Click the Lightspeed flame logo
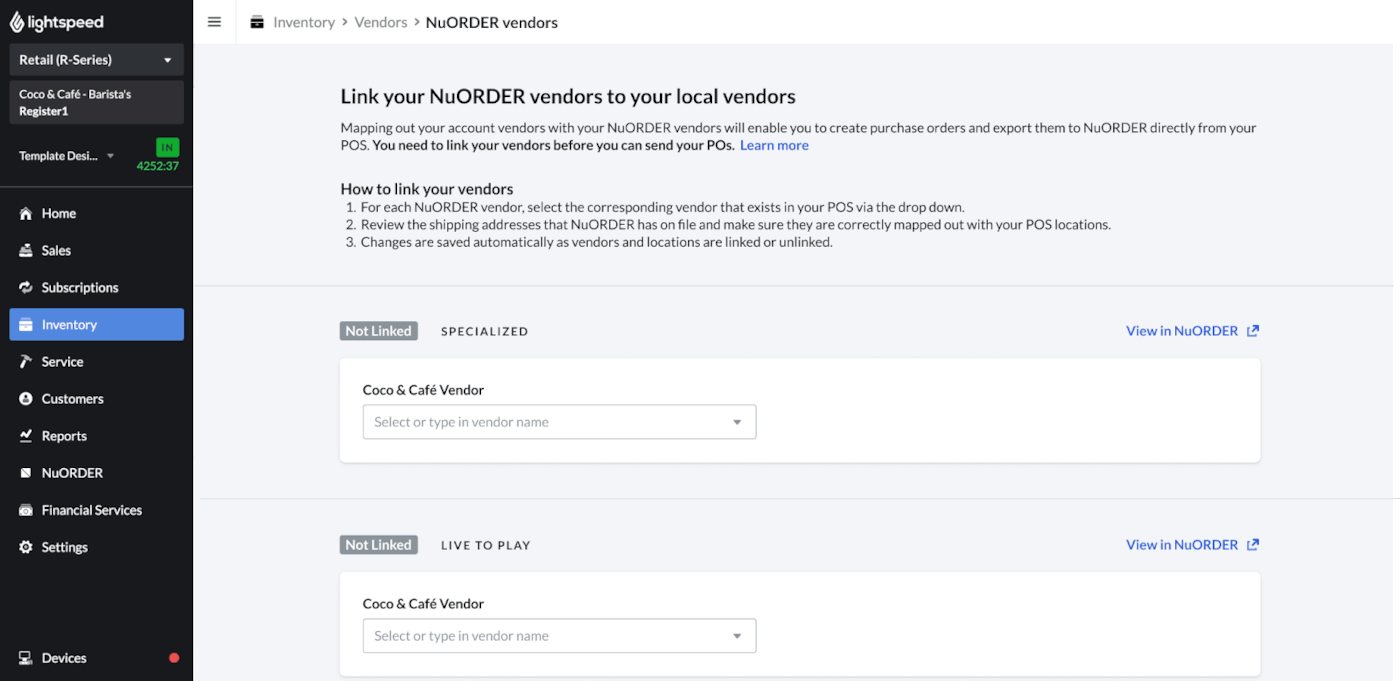1400x681 pixels. (x=19, y=22)
